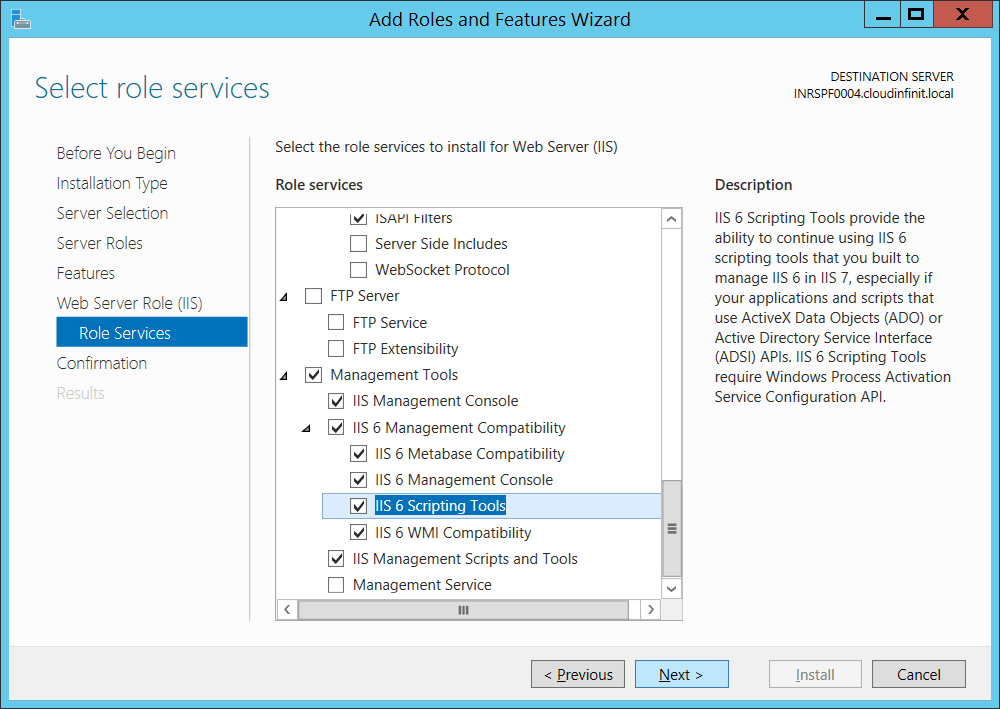Click the horizontal scrollbar thumb

[x=463, y=609]
